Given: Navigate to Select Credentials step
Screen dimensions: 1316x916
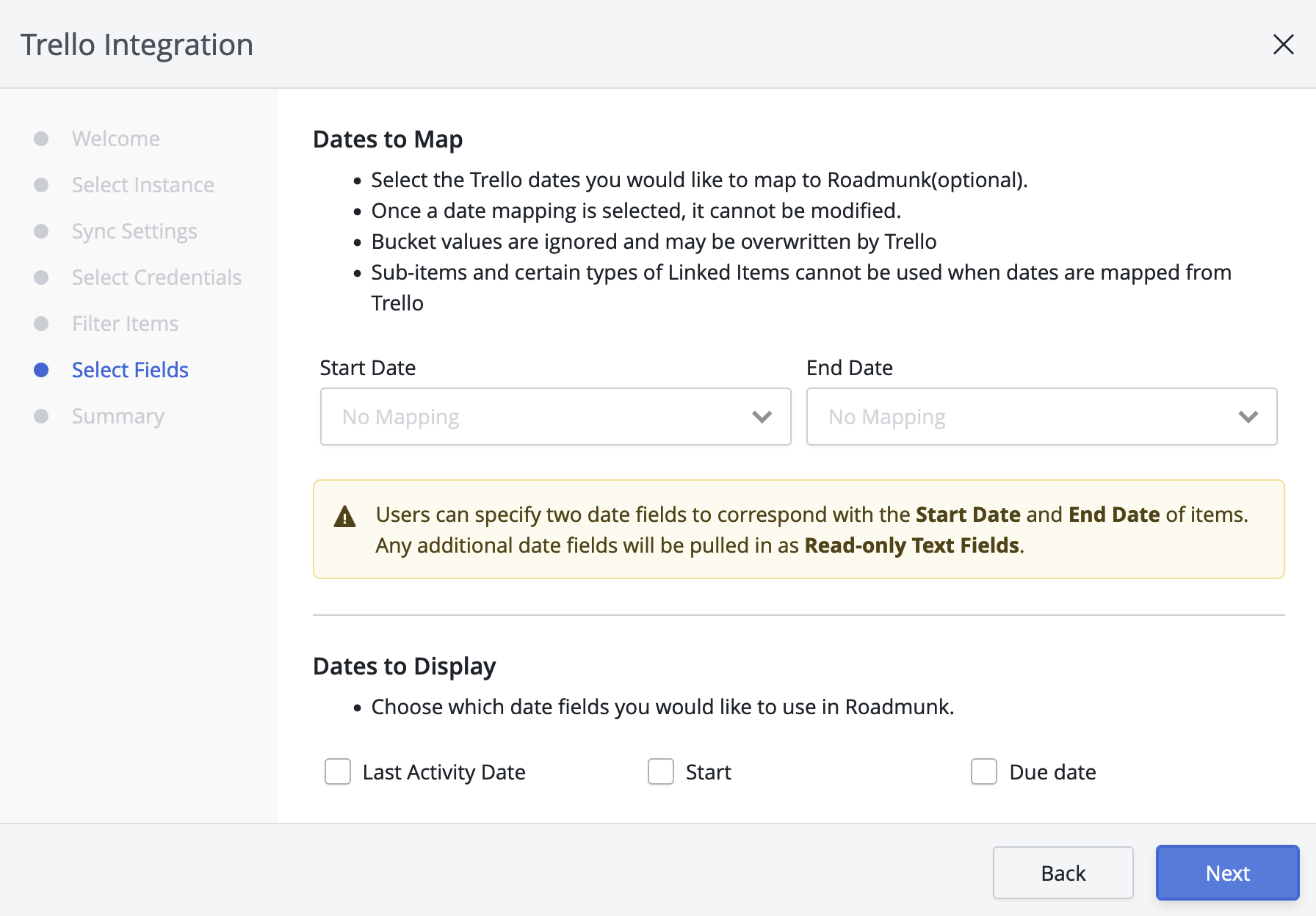Looking at the screenshot, I should (x=156, y=277).
